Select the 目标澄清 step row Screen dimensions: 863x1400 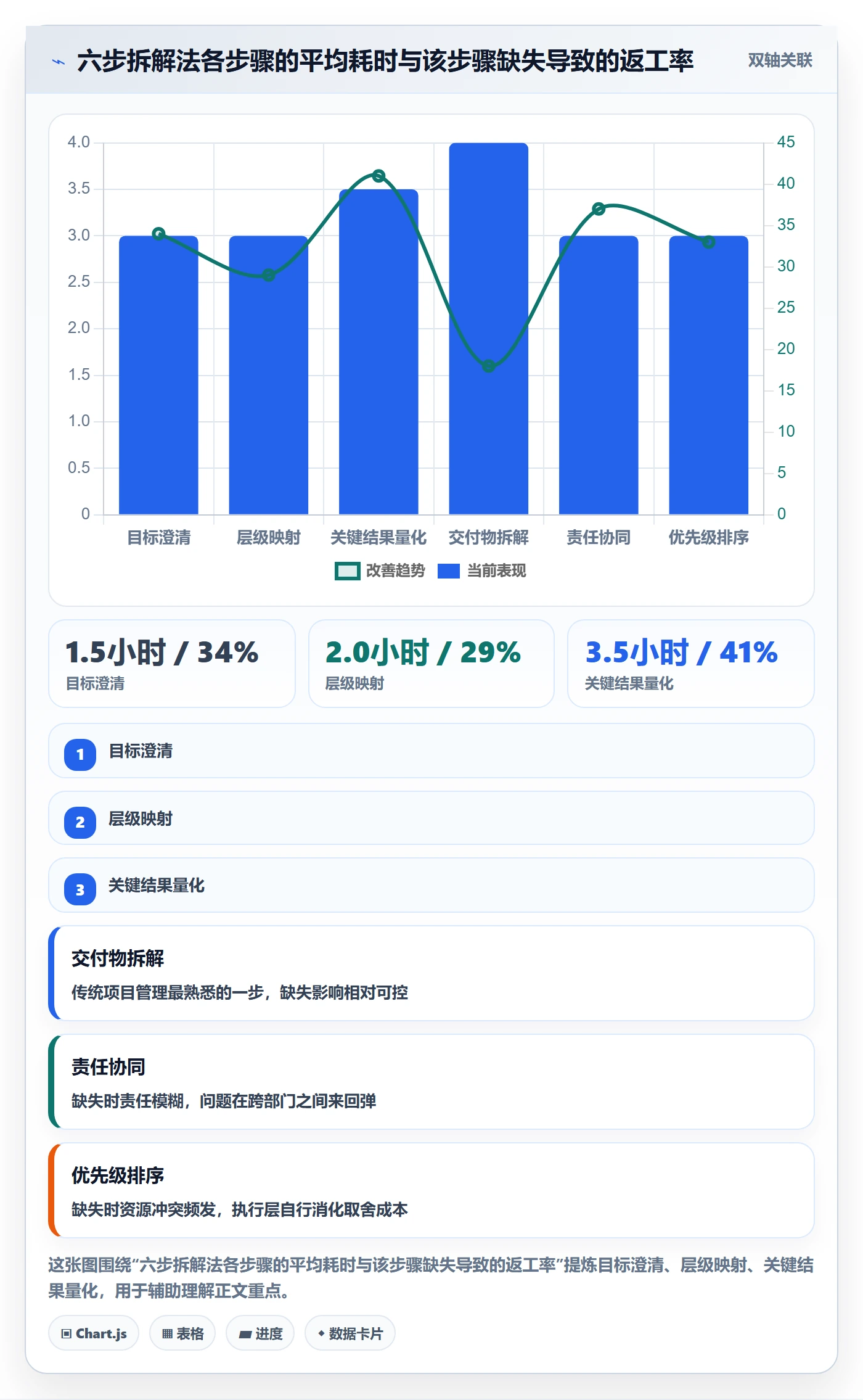click(431, 751)
